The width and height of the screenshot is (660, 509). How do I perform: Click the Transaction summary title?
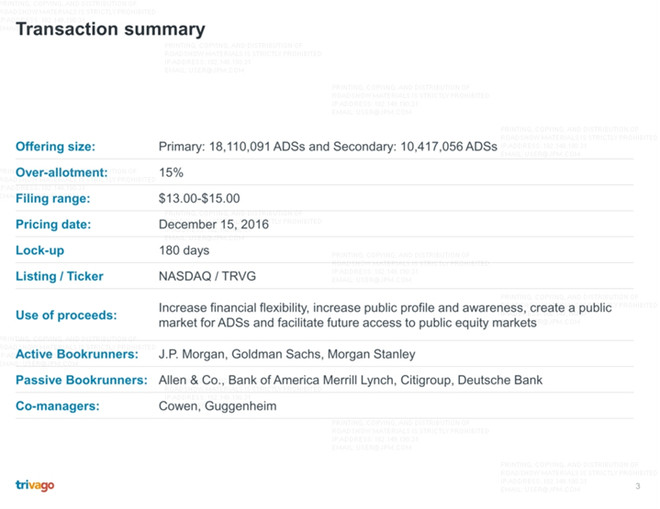click(x=110, y=30)
